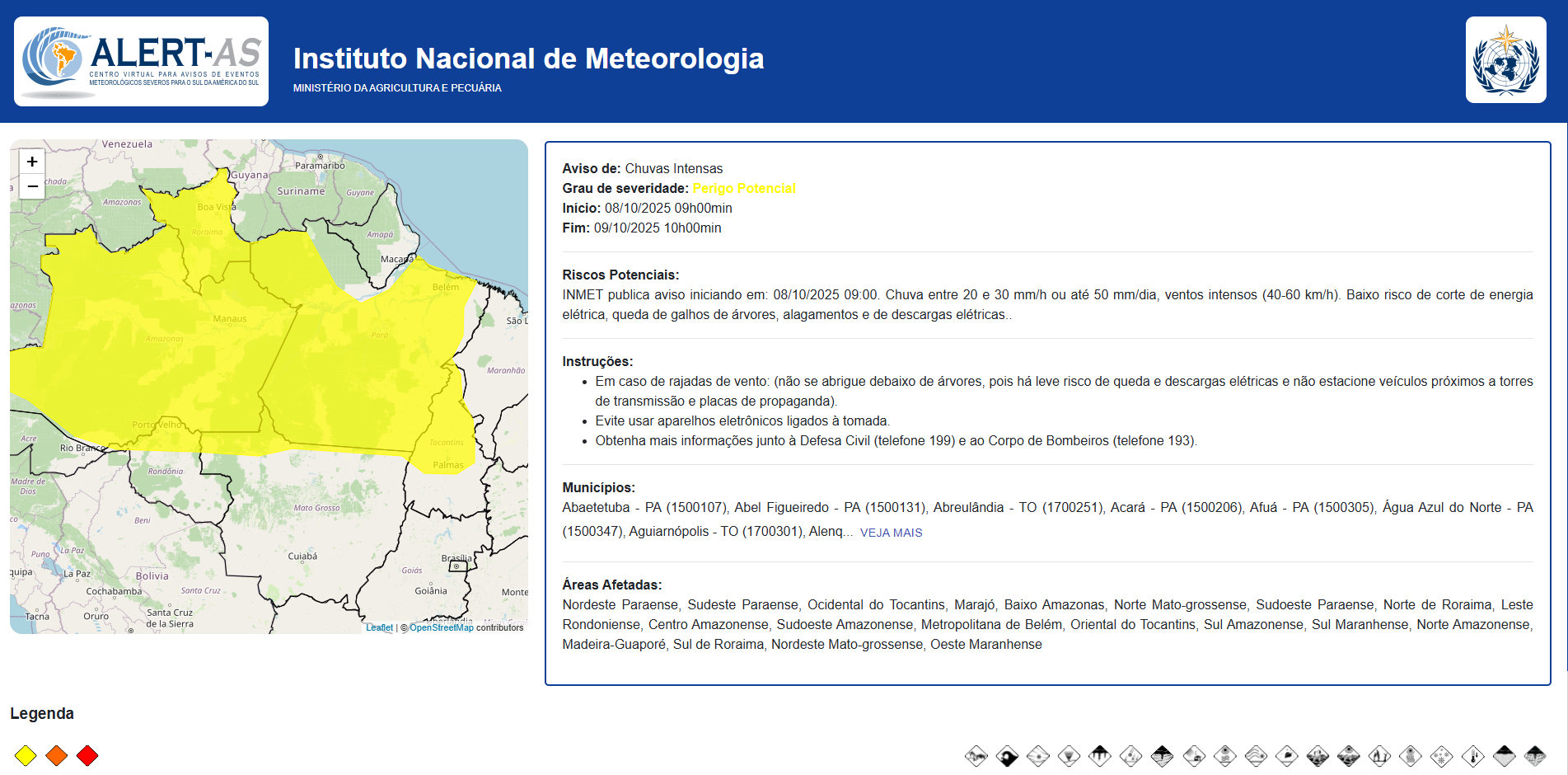Click the ALERT-AS logo

pyautogui.click(x=141, y=61)
